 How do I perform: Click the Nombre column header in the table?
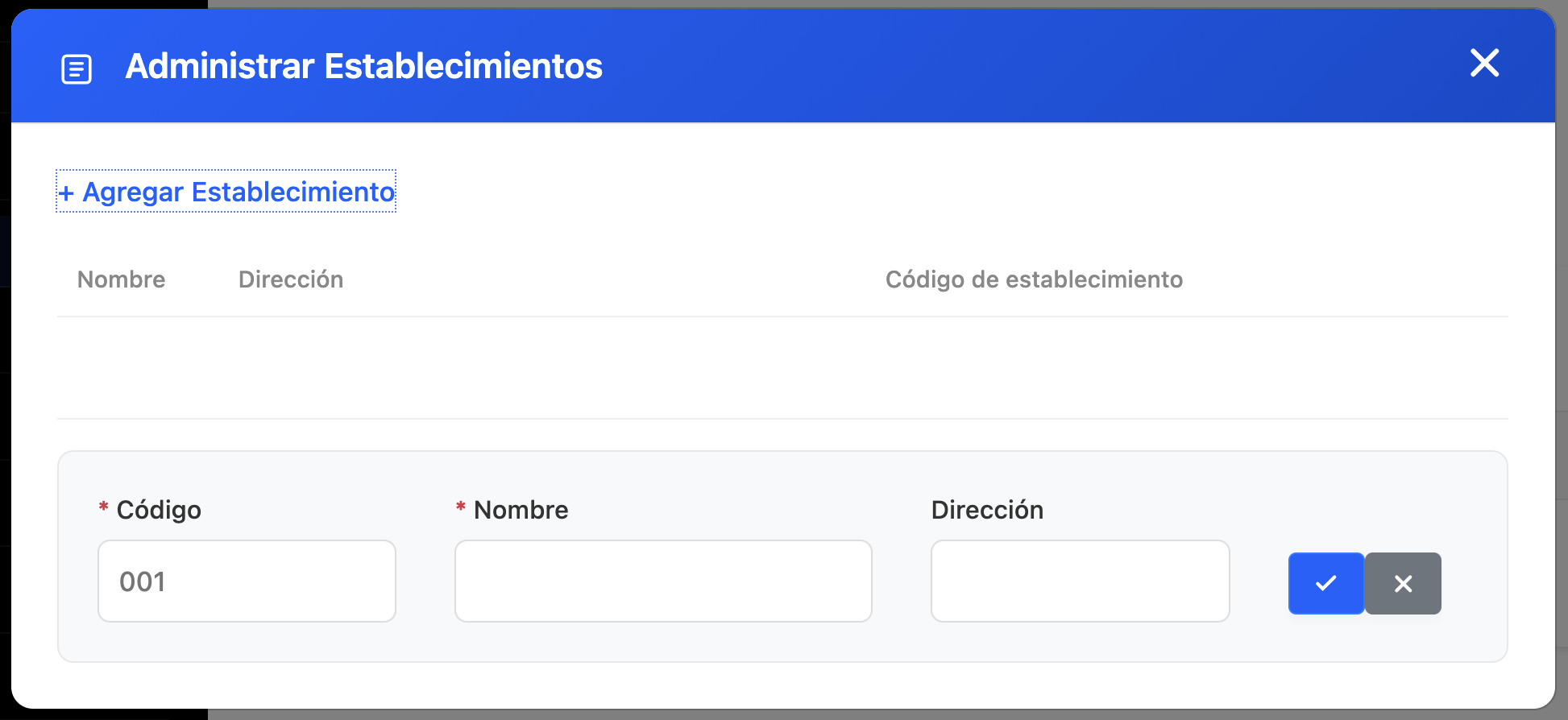(x=121, y=279)
